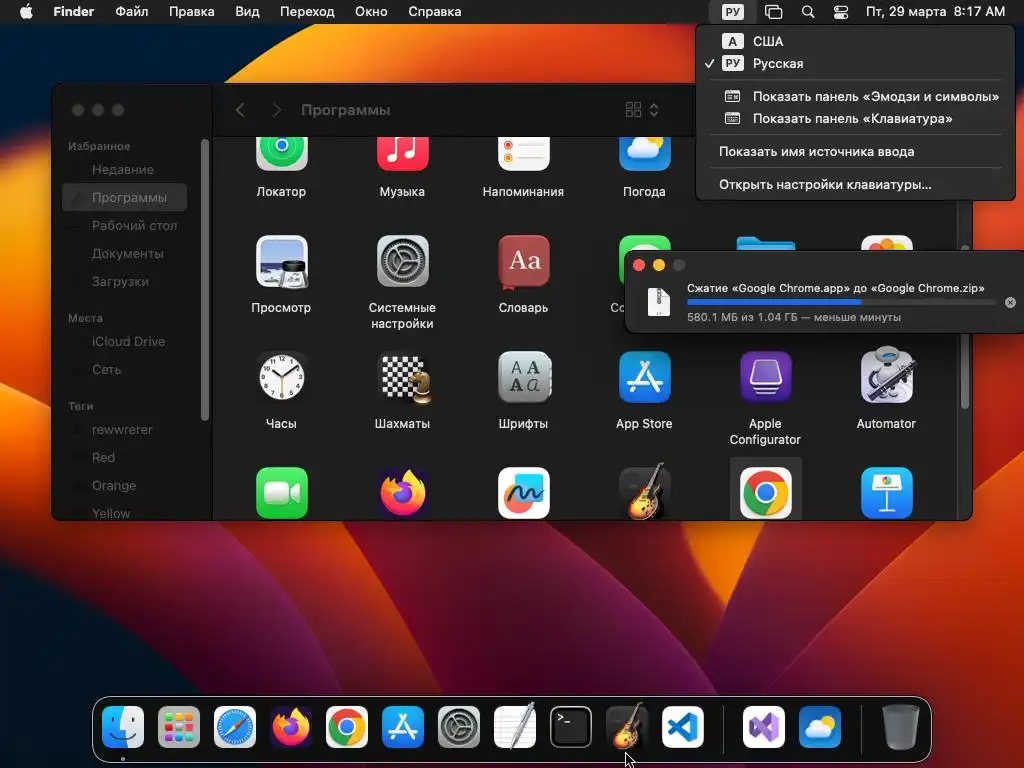
Task: Open Системные настройки in Finder window
Action: [x=402, y=262]
